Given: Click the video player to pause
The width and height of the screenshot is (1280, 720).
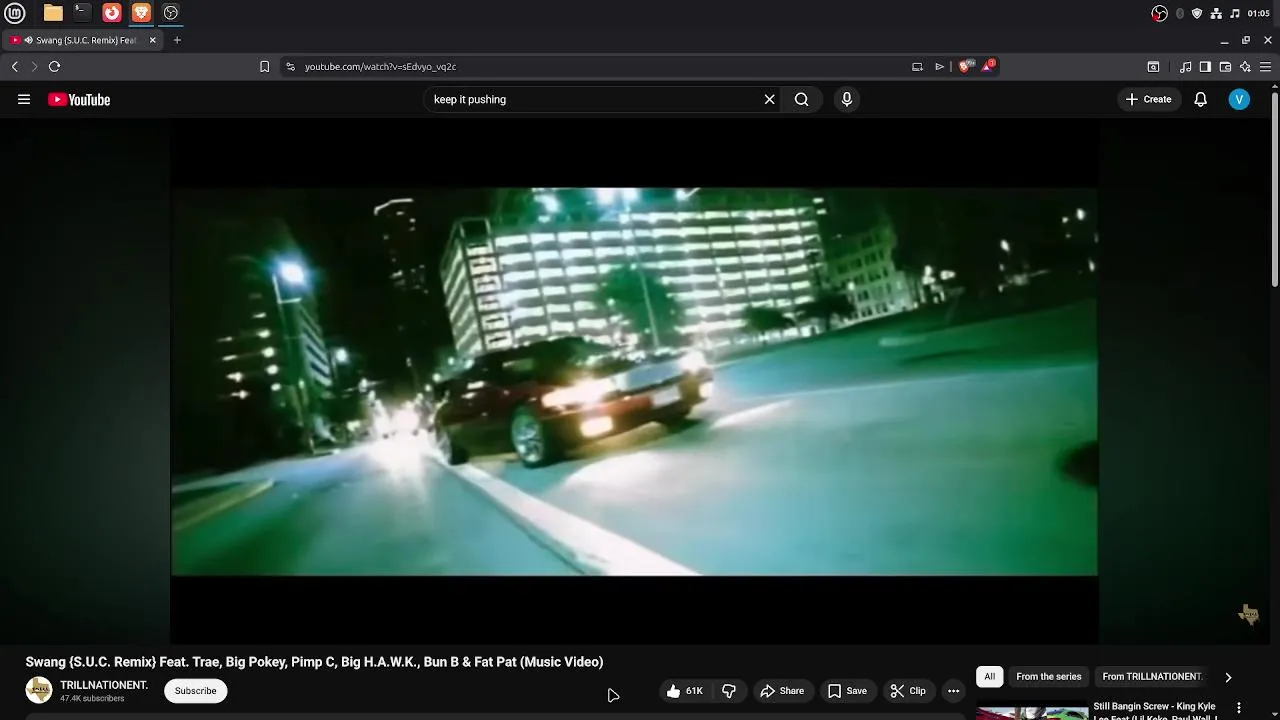Looking at the screenshot, I should [x=634, y=381].
